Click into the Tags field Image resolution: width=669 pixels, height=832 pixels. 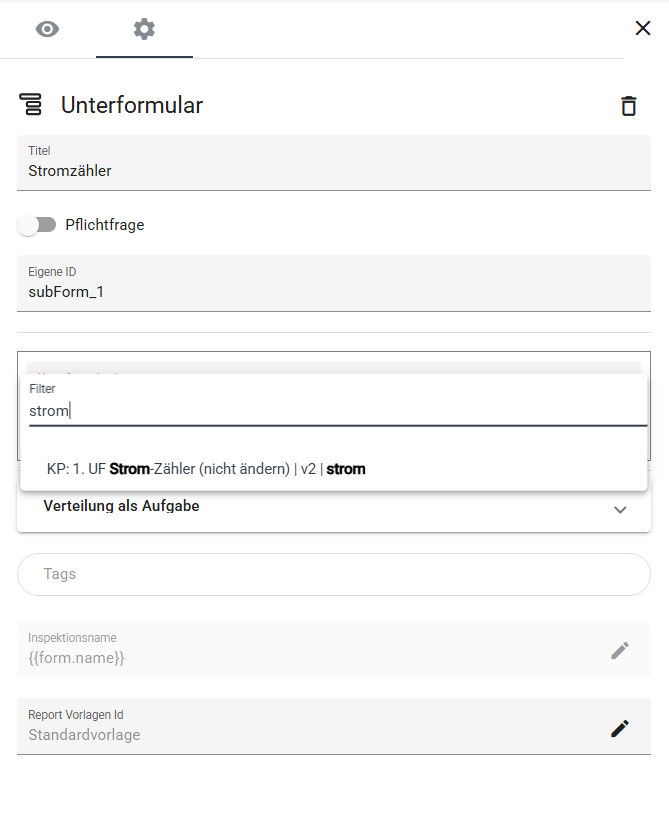coord(334,574)
